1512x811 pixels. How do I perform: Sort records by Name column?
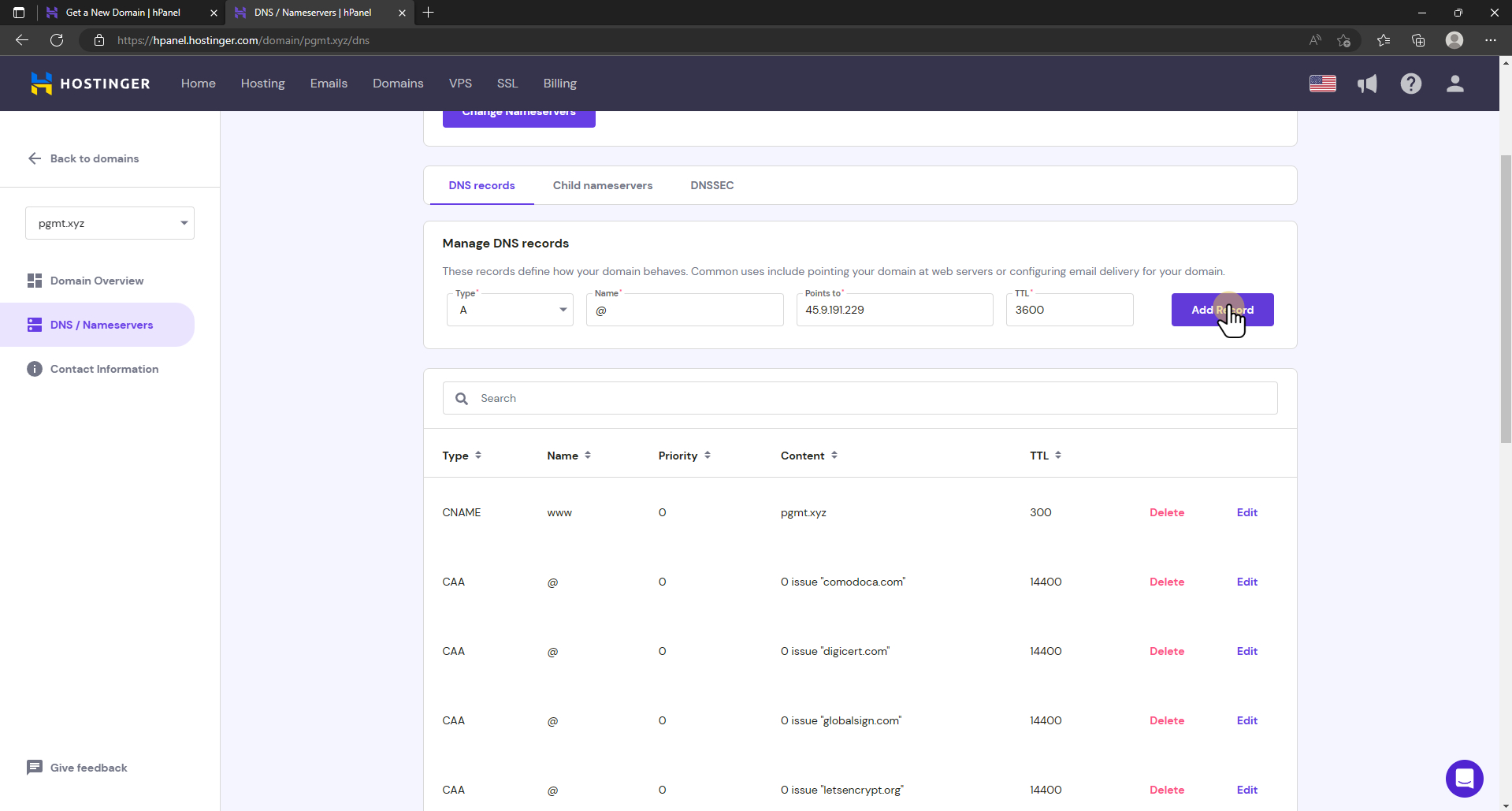(569, 456)
